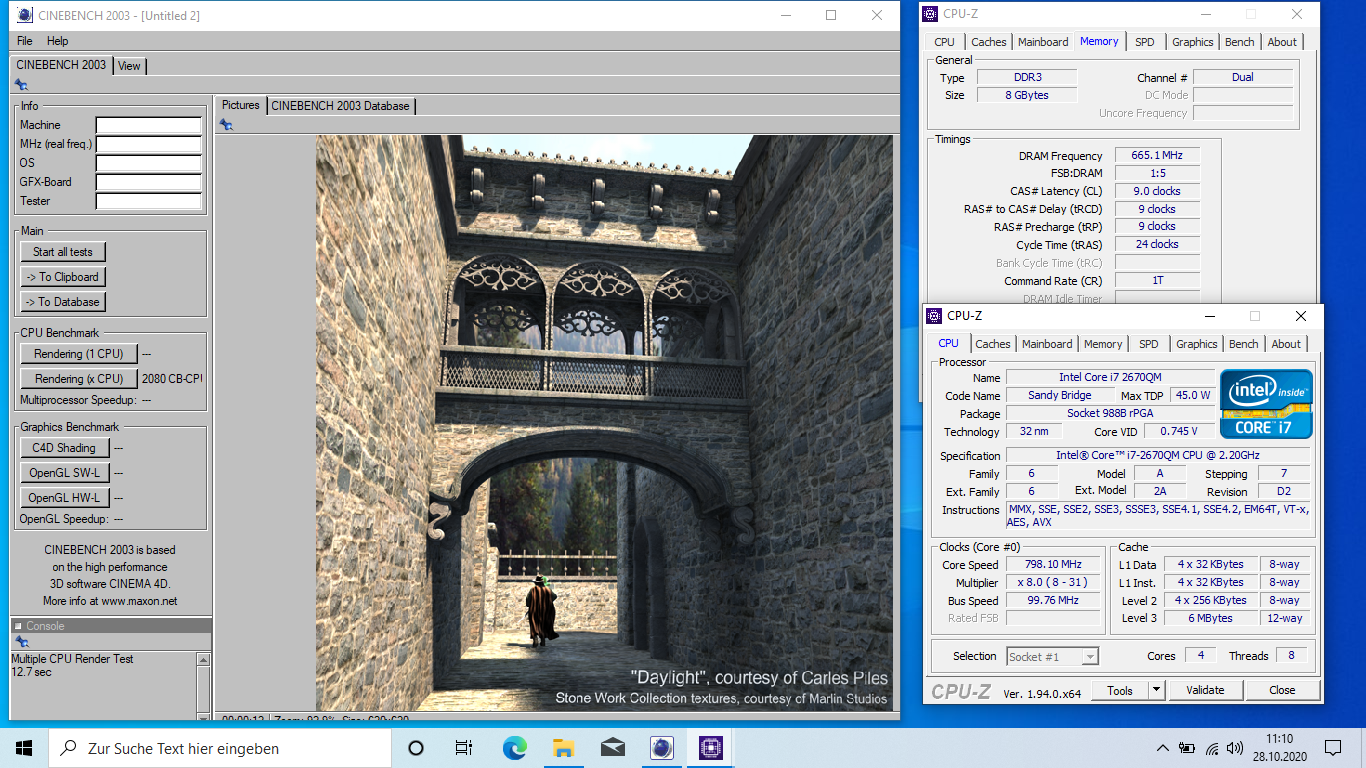Click the rendered Daylight picture

(604, 423)
